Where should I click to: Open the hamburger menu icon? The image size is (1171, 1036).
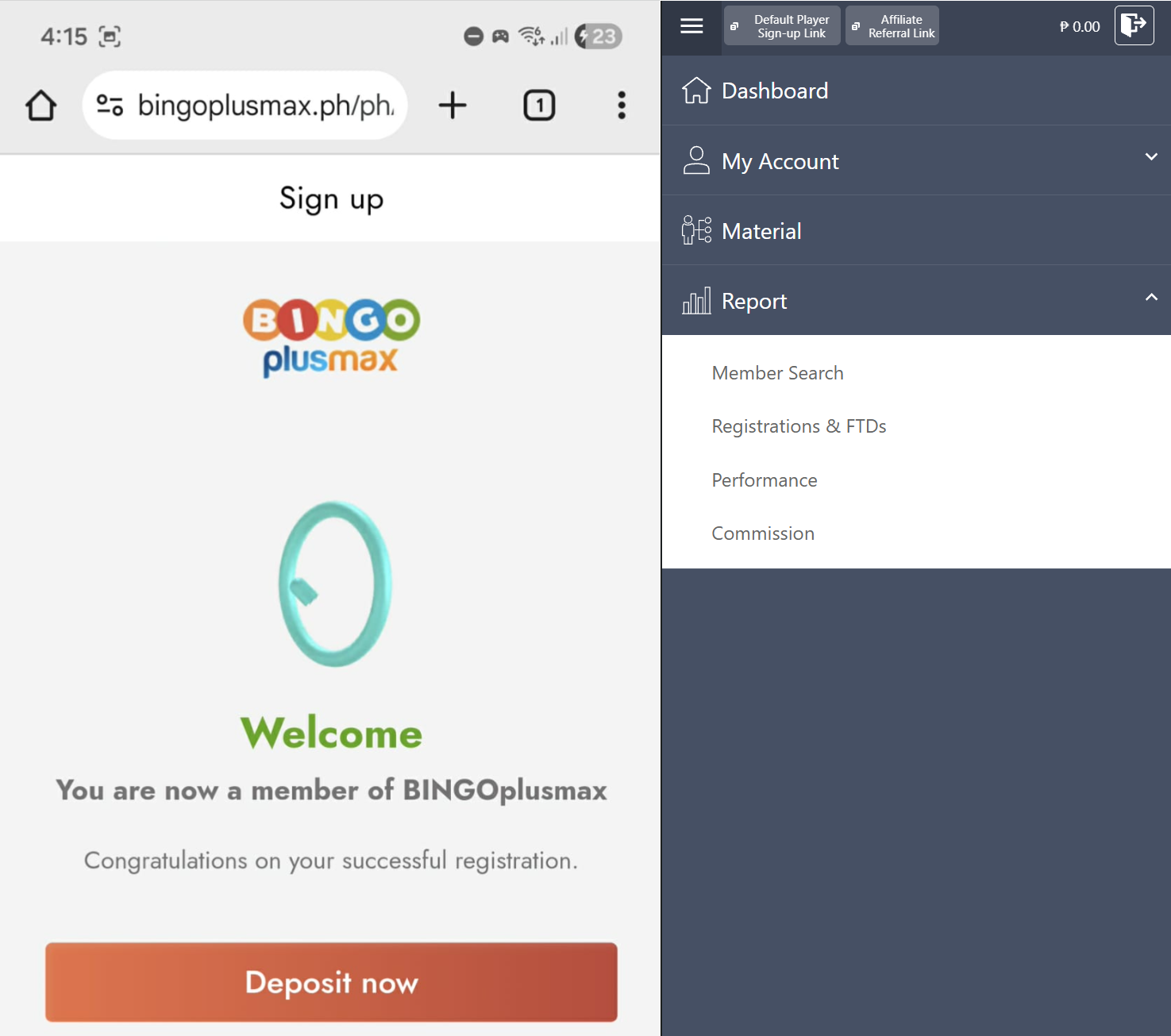click(x=691, y=26)
